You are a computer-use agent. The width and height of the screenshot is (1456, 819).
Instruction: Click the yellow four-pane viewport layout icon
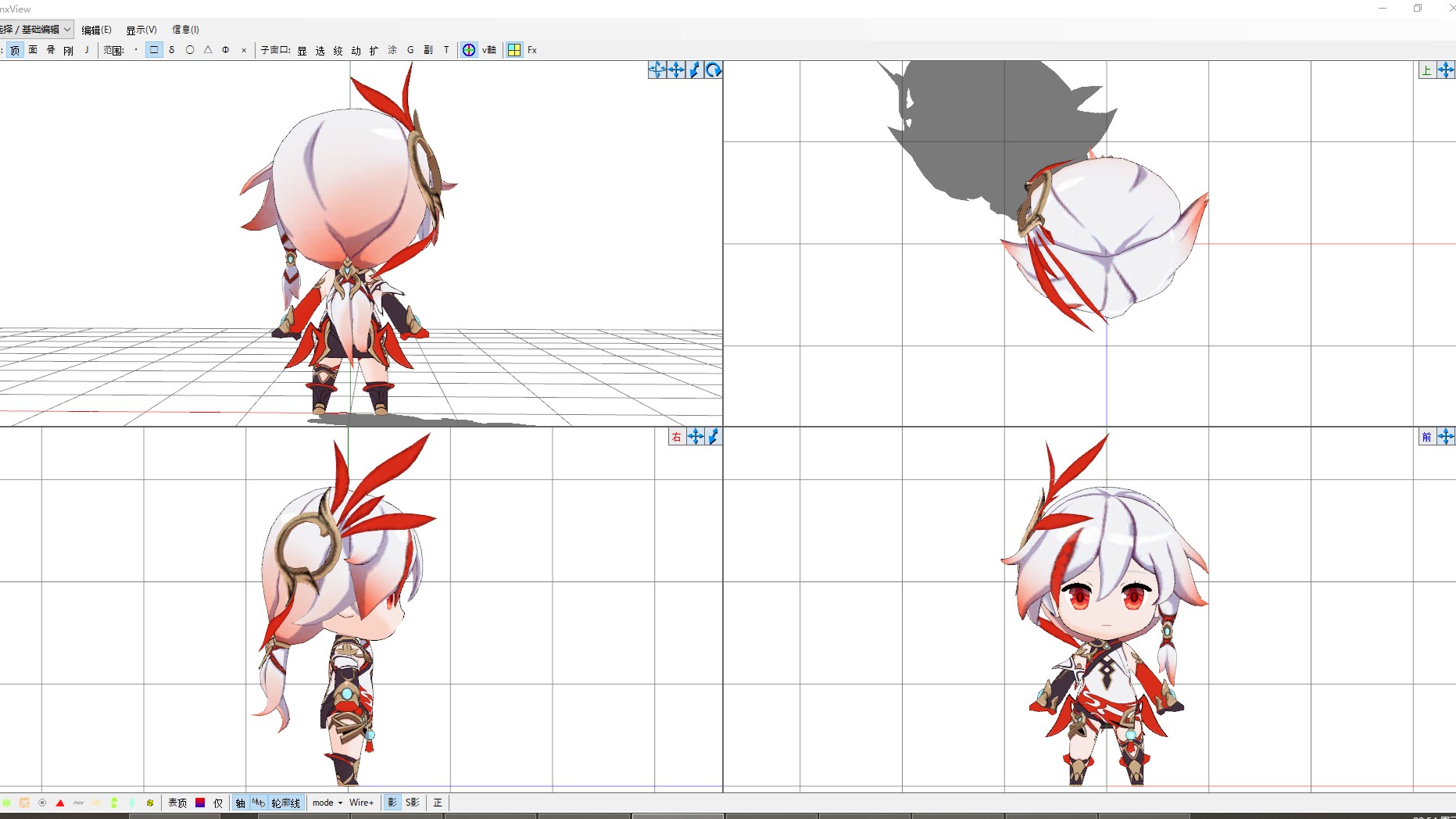[x=514, y=50]
